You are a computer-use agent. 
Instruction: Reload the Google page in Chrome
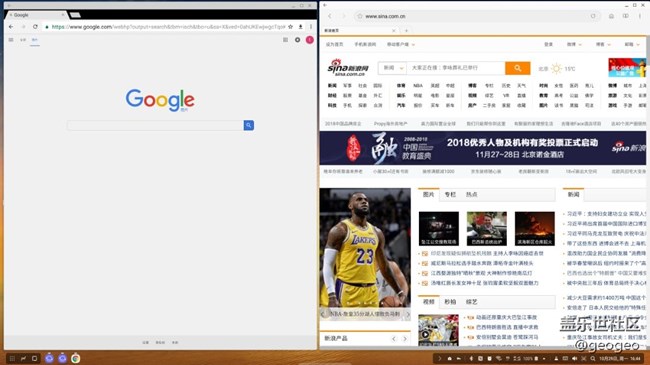tap(35, 27)
